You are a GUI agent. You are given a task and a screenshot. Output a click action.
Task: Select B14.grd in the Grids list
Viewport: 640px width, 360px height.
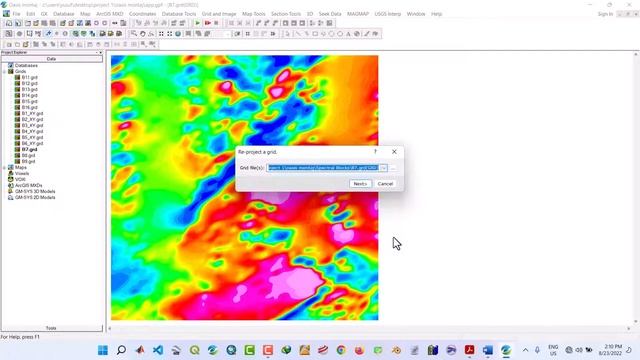coord(29,95)
